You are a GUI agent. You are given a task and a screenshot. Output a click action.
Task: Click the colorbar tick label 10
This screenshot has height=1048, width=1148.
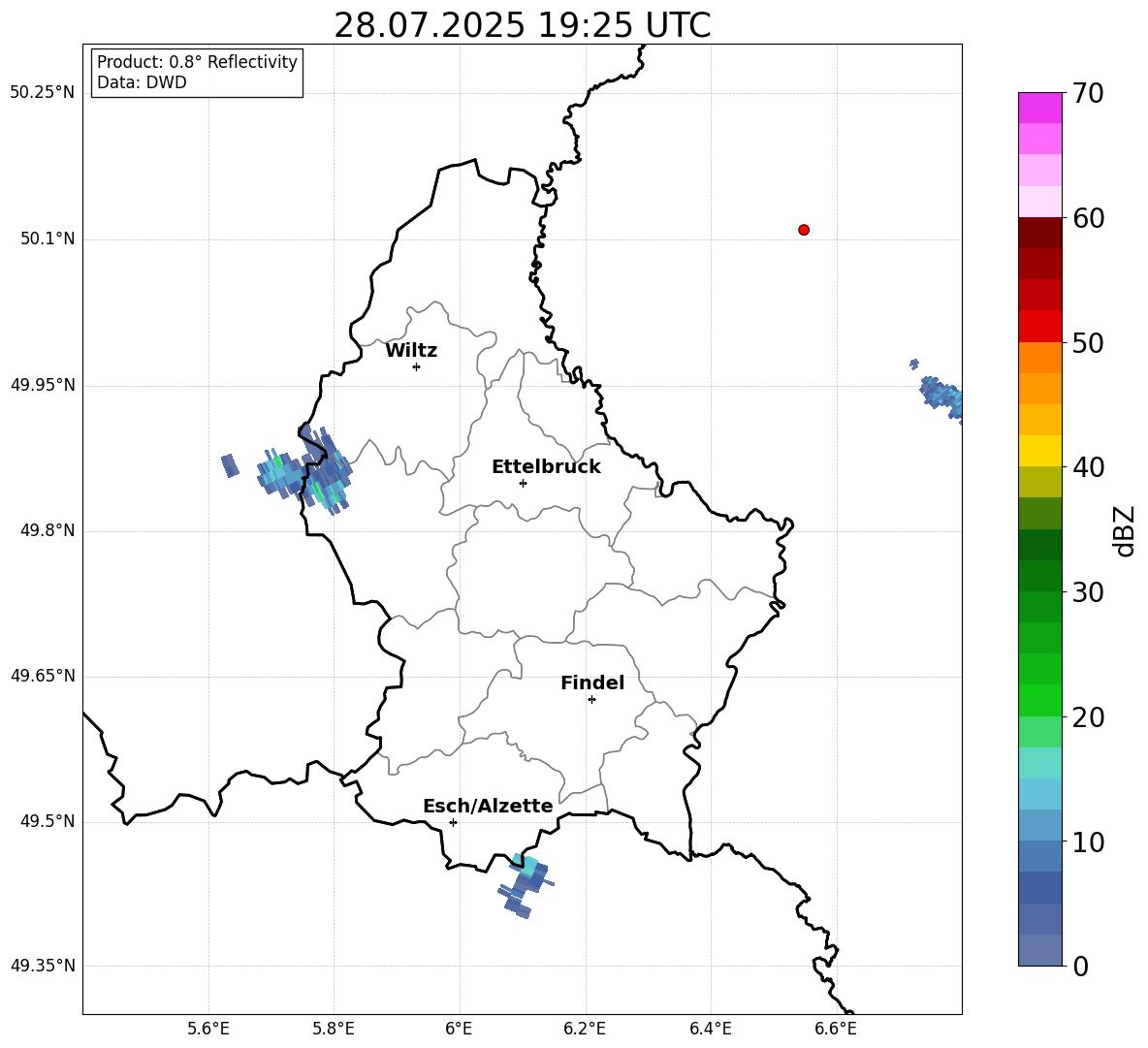point(1088,842)
